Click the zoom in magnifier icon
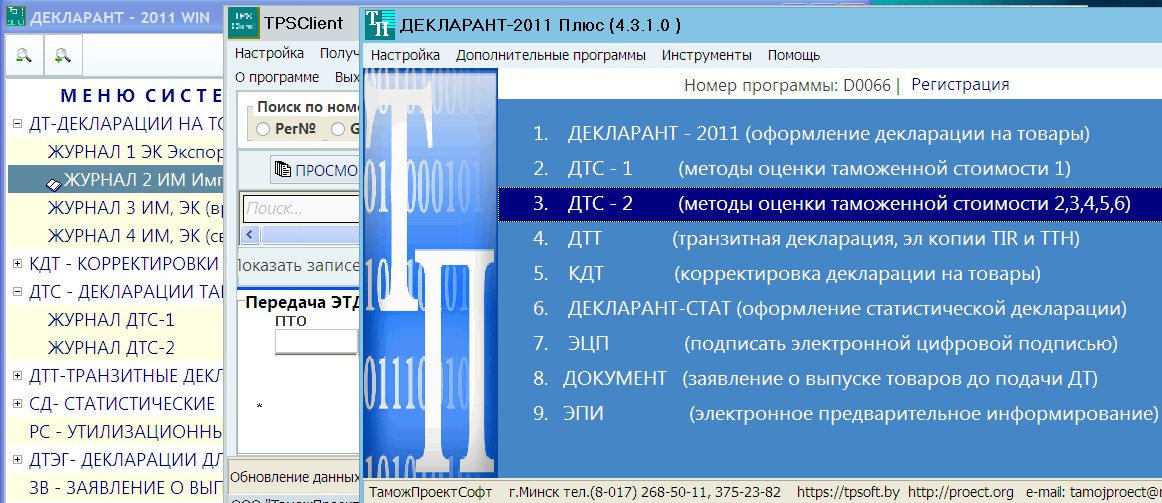 click(62, 56)
